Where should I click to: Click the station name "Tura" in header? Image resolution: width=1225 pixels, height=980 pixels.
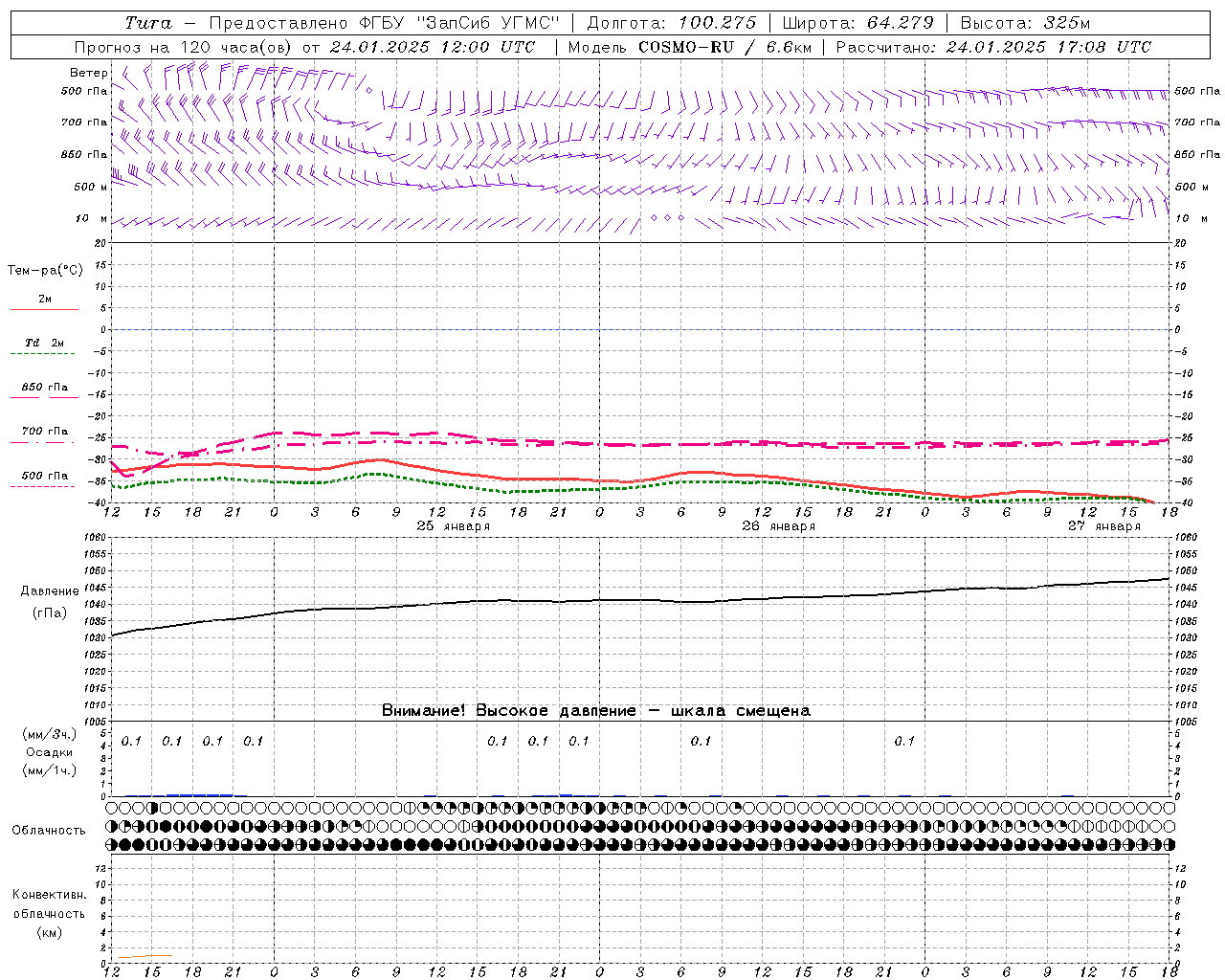[148, 23]
